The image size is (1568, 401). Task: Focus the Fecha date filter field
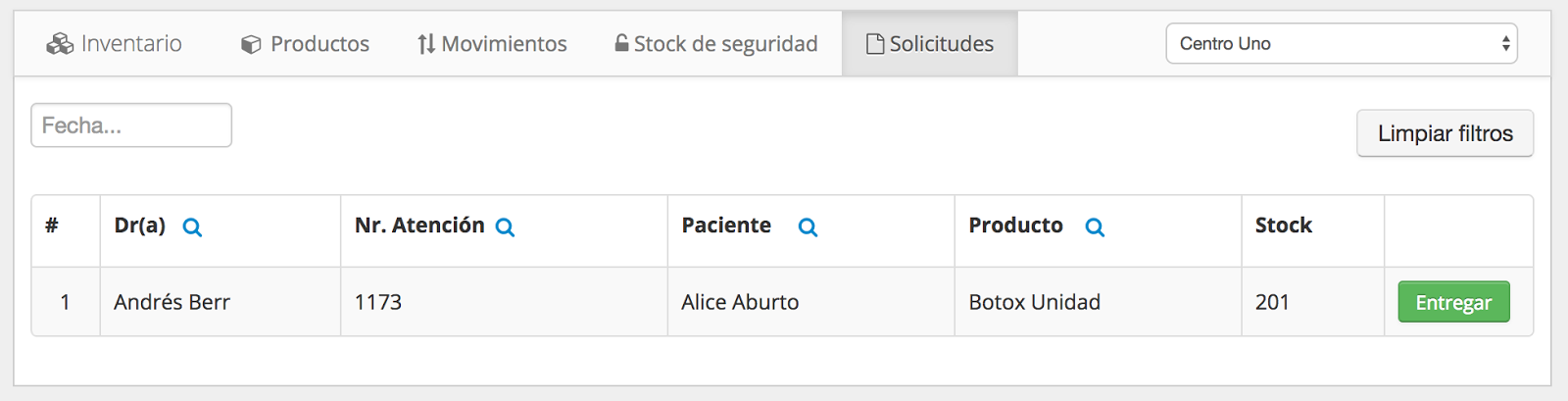coord(131,125)
